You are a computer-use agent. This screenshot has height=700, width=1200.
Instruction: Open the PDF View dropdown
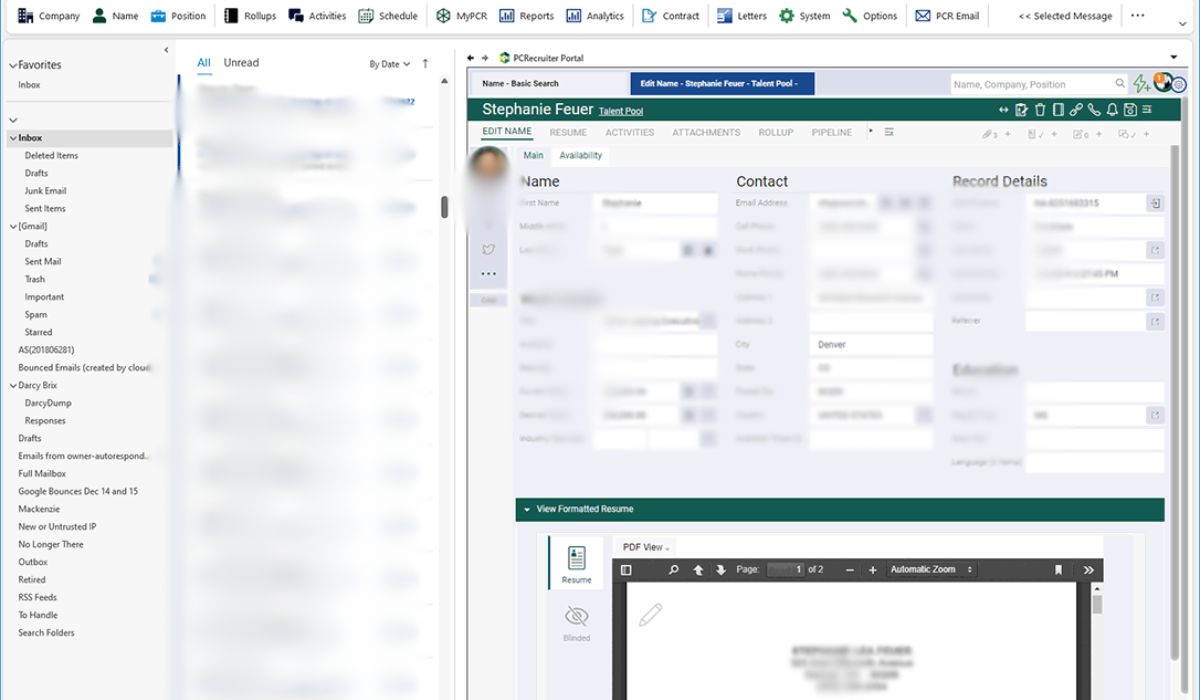[646, 547]
